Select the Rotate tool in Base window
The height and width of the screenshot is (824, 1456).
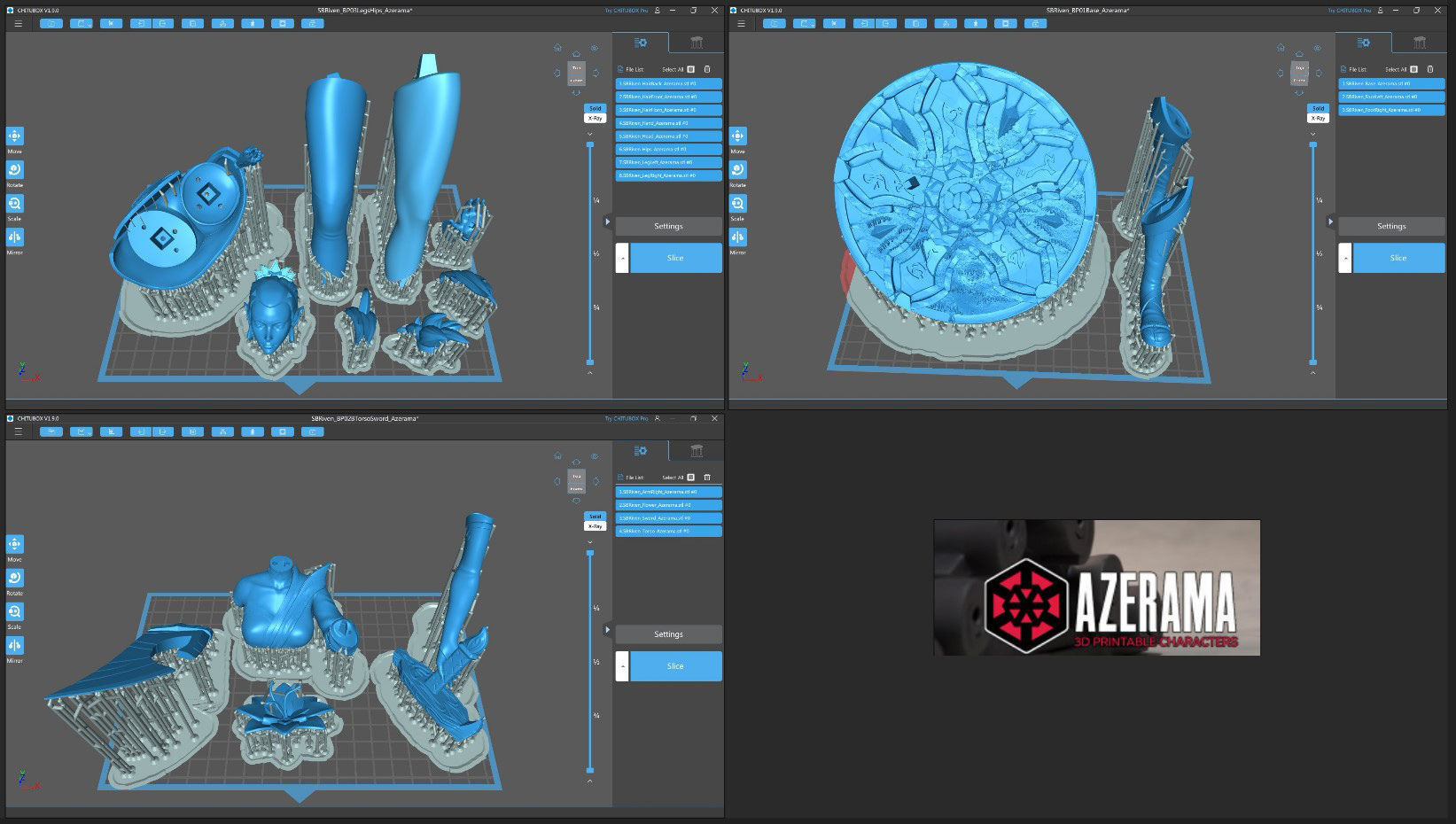[x=738, y=169]
